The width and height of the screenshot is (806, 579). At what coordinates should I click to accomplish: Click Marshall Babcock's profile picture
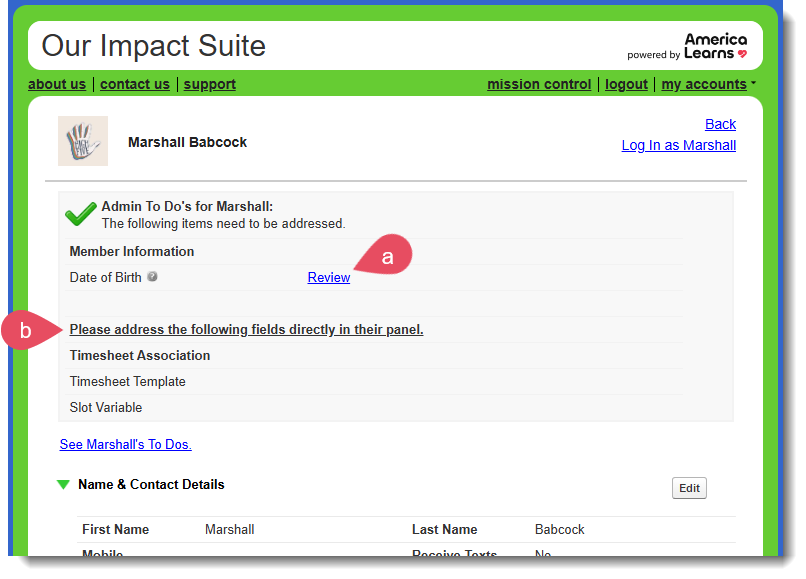click(x=83, y=141)
